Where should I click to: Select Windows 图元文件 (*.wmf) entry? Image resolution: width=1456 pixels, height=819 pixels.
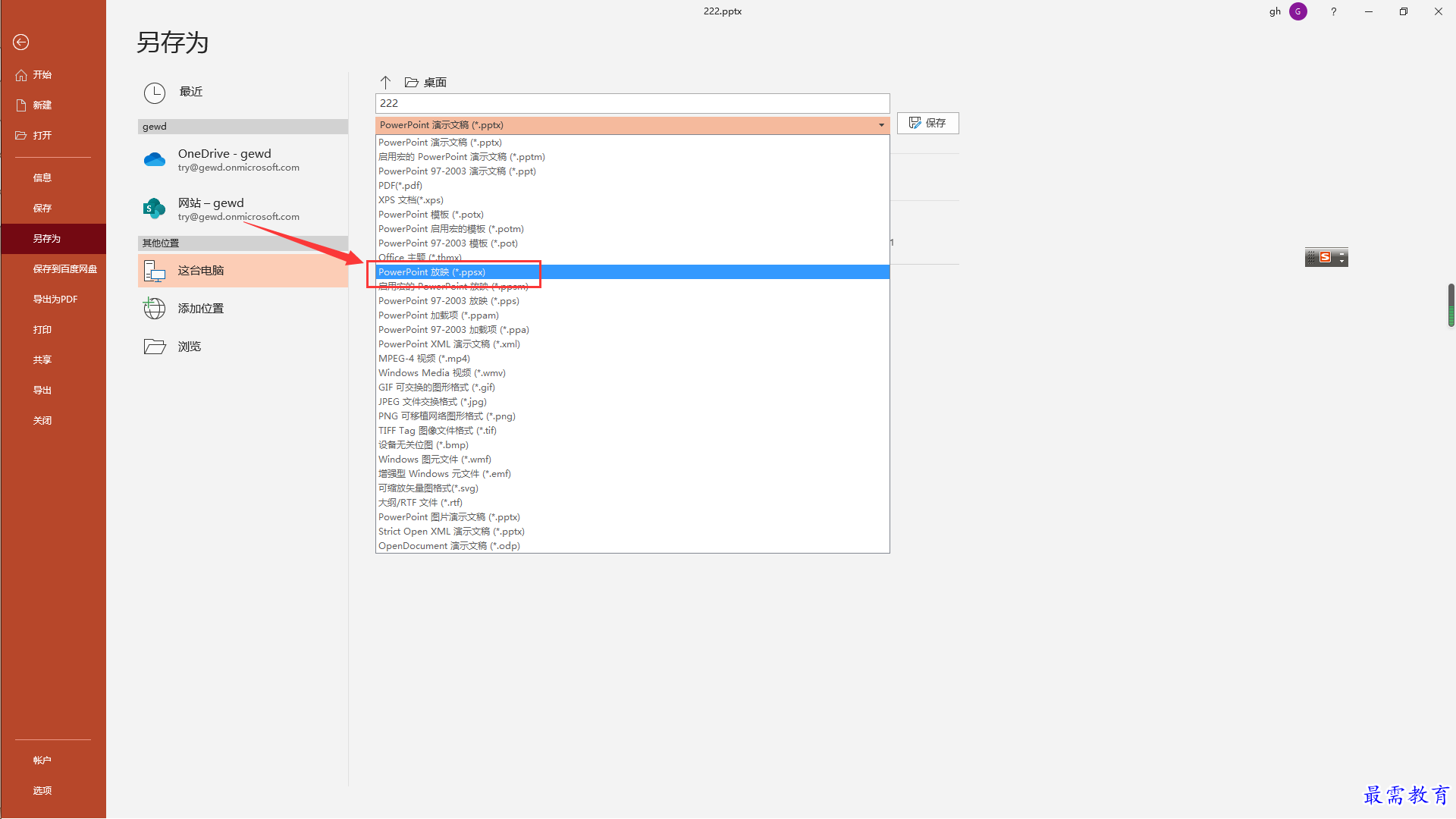coord(632,460)
